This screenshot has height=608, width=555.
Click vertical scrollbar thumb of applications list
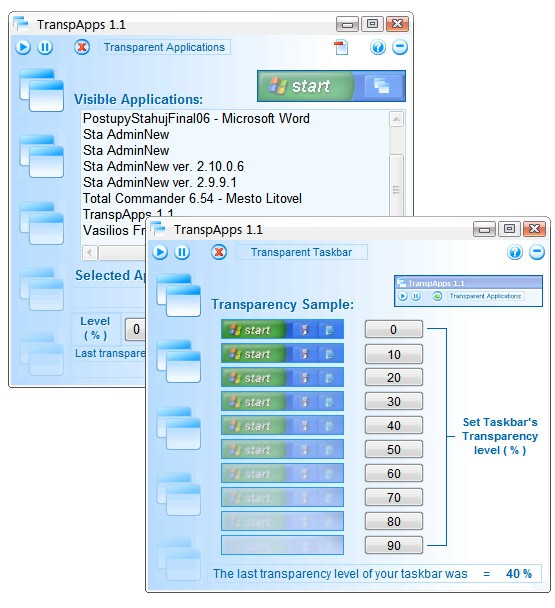(x=396, y=186)
